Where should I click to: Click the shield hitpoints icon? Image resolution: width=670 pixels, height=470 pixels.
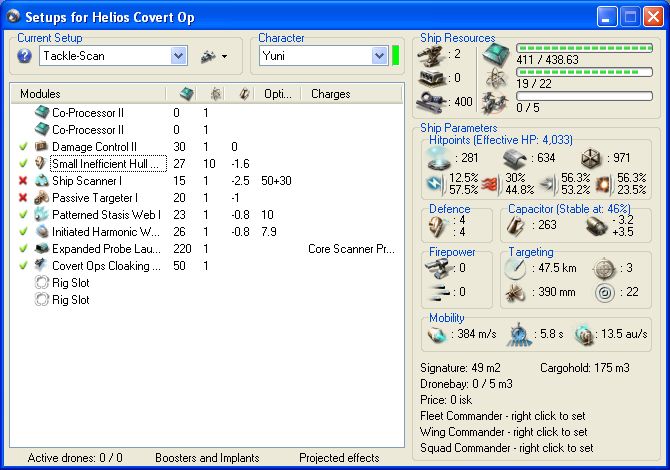tap(438, 159)
